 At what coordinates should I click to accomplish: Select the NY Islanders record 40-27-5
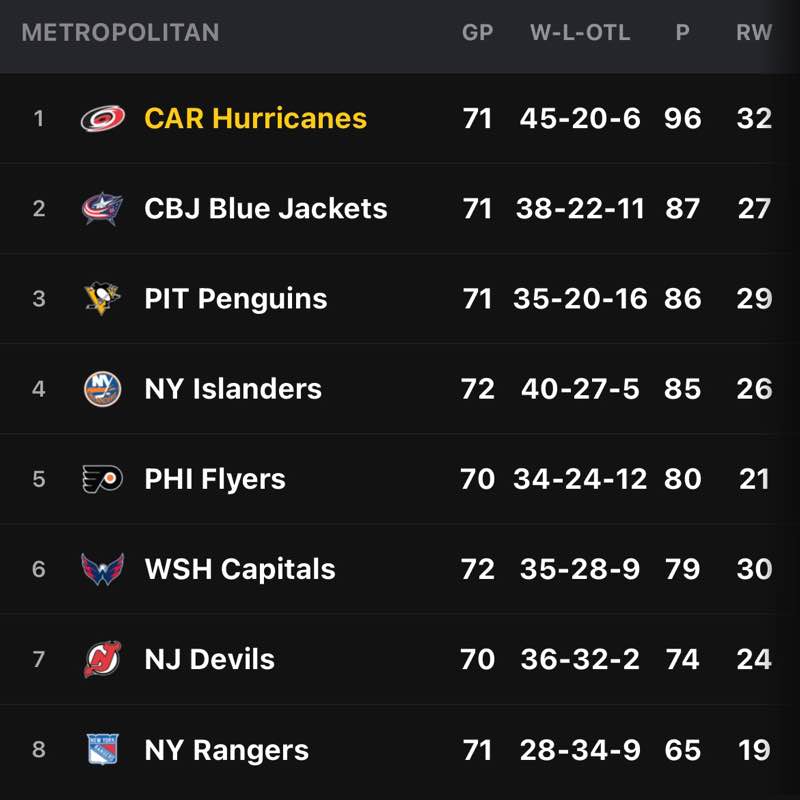coord(580,389)
